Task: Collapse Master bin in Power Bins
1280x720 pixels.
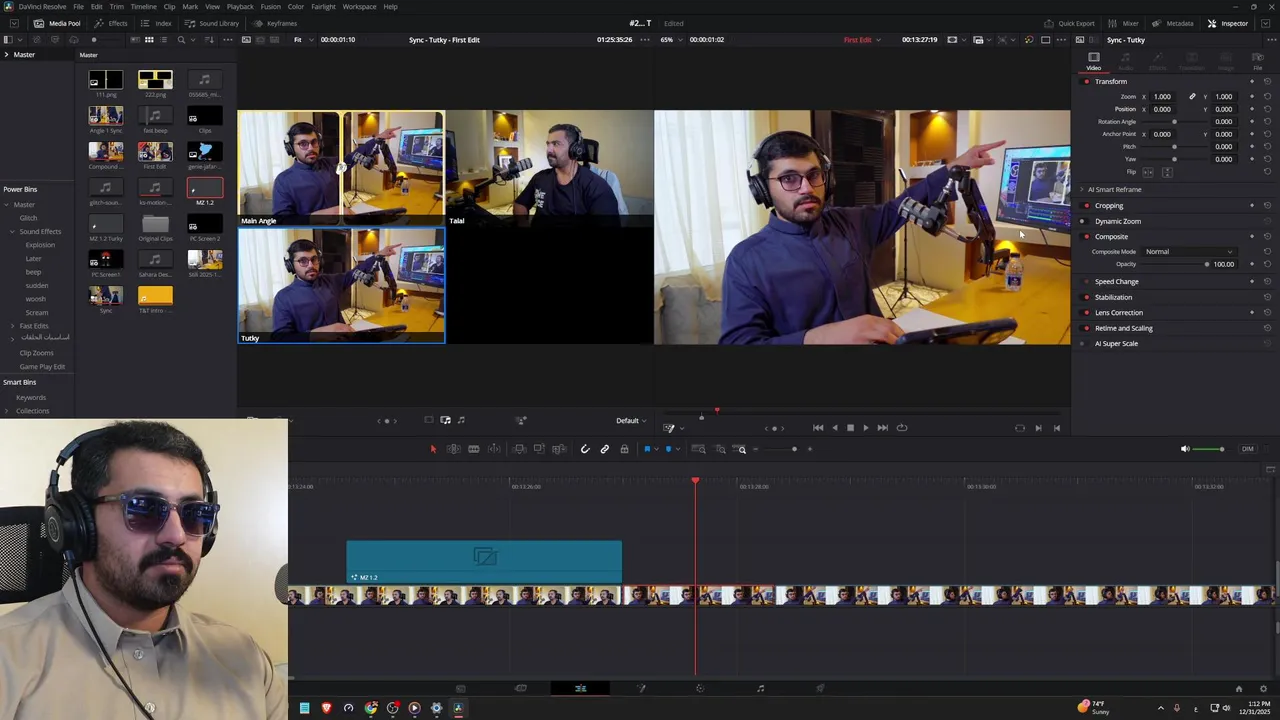Action: tap(6, 205)
